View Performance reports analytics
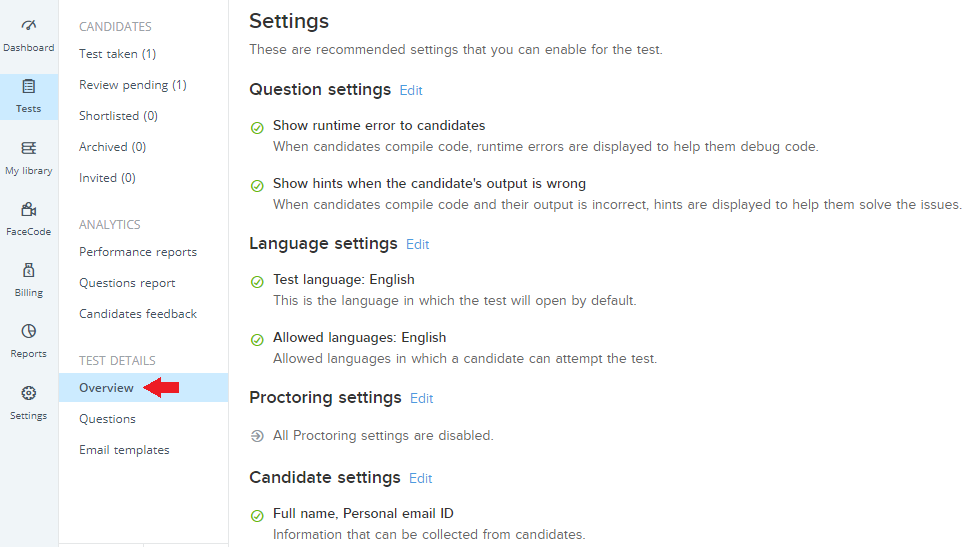973x547 pixels. [138, 252]
